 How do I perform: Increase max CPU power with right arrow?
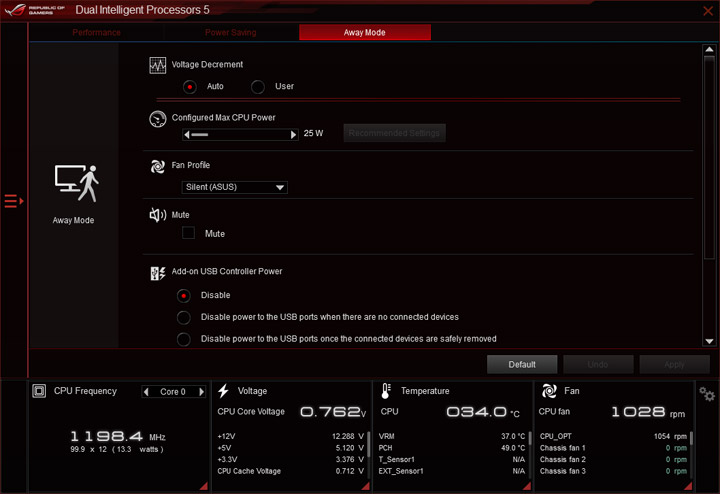[x=293, y=135]
